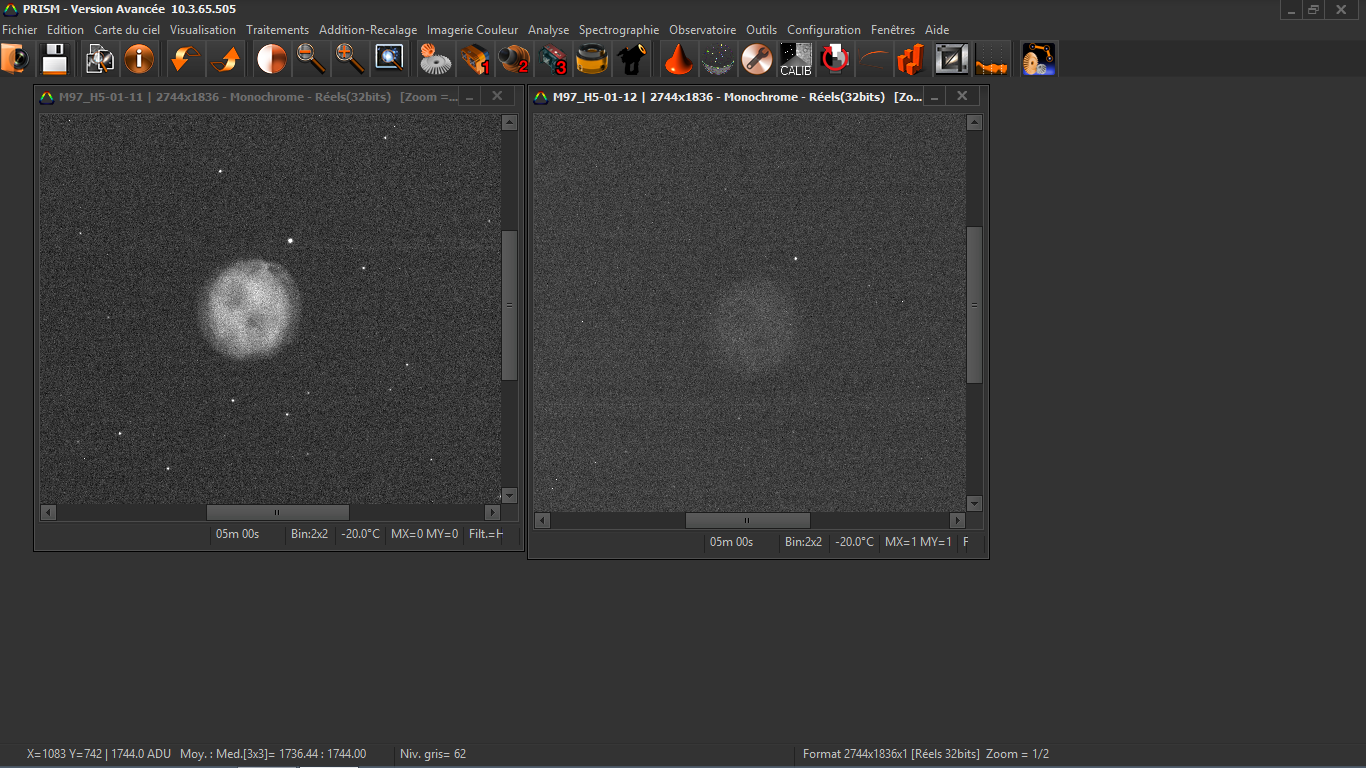Open window menu of M97_H5-01-11 via its title icon
1366x768 pixels.
pos(46,97)
